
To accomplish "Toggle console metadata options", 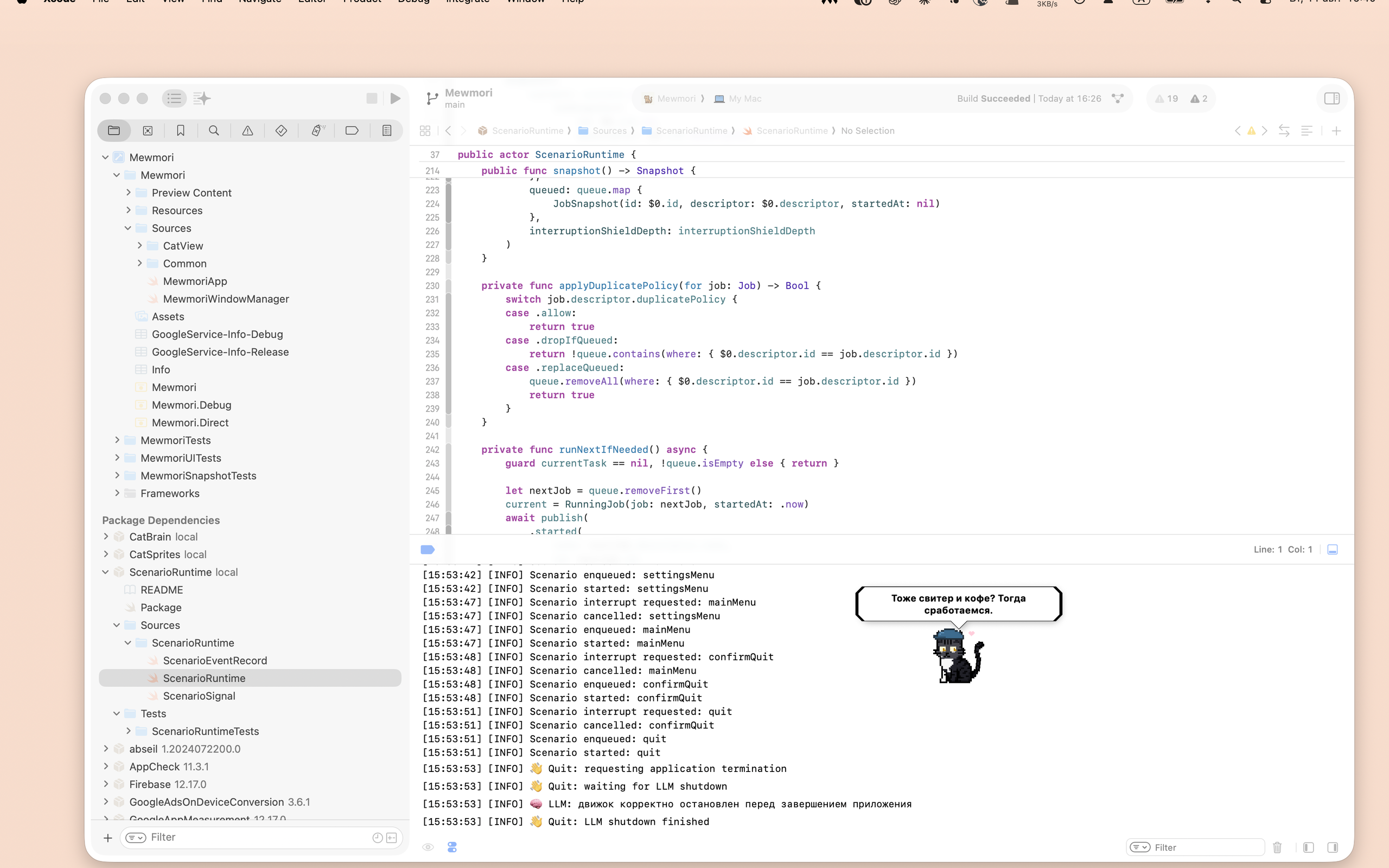I will (453, 847).
